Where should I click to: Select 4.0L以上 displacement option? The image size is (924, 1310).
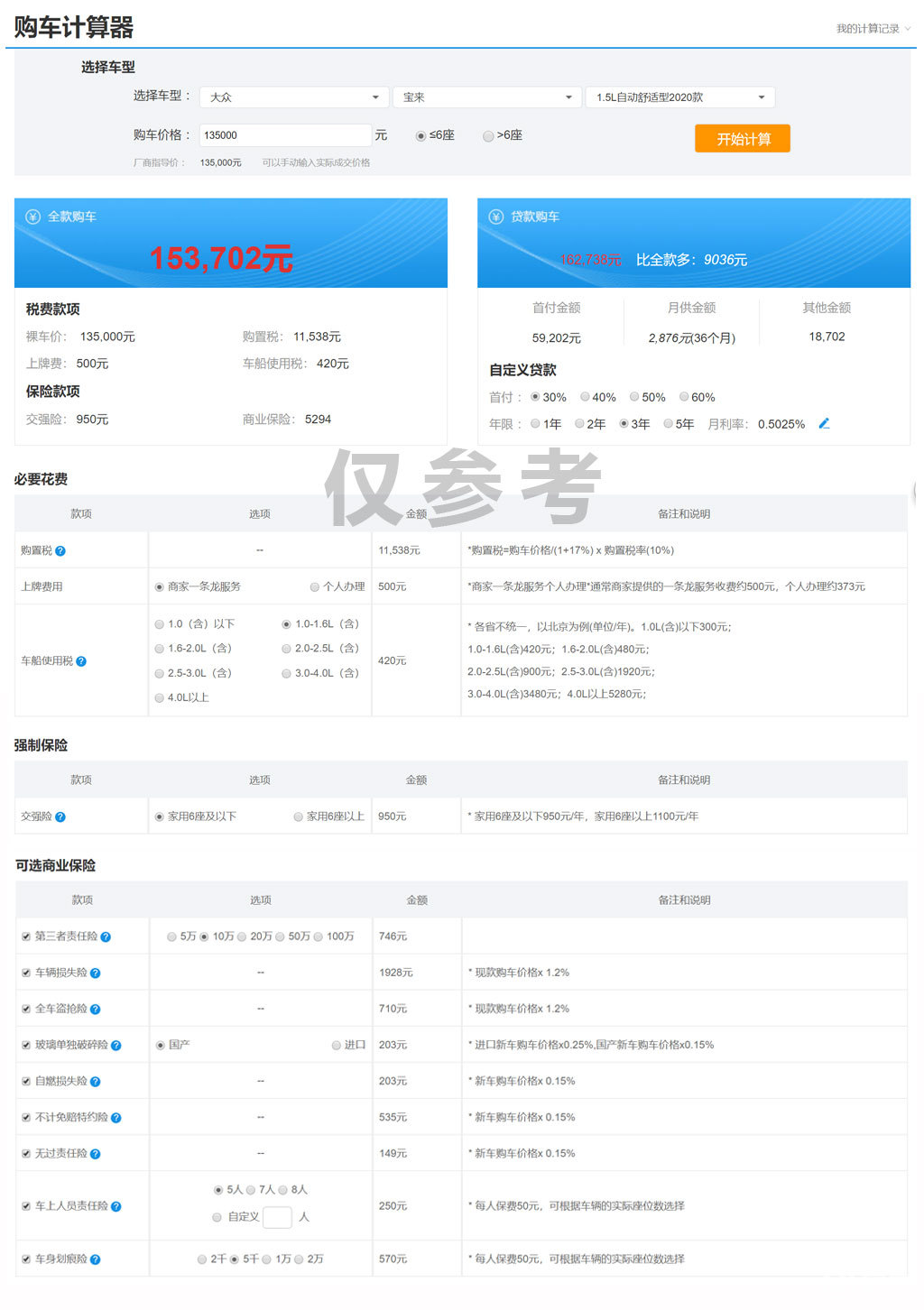pyautogui.click(x=160, y=698)
